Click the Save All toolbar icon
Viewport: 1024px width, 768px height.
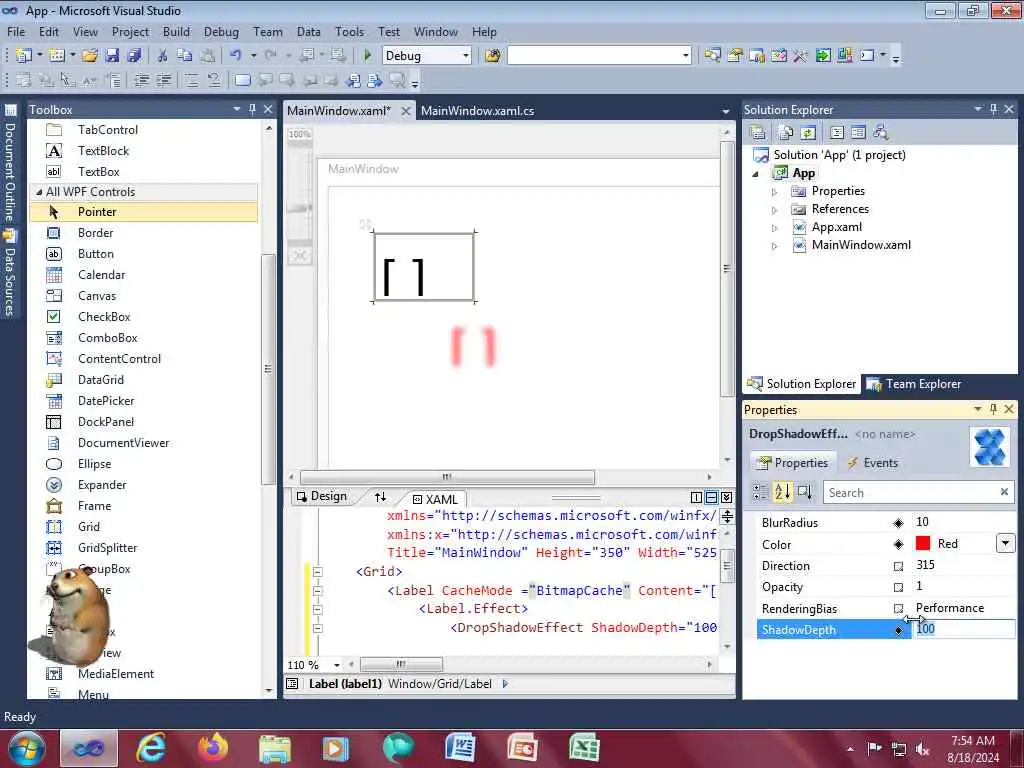(135, 56)
